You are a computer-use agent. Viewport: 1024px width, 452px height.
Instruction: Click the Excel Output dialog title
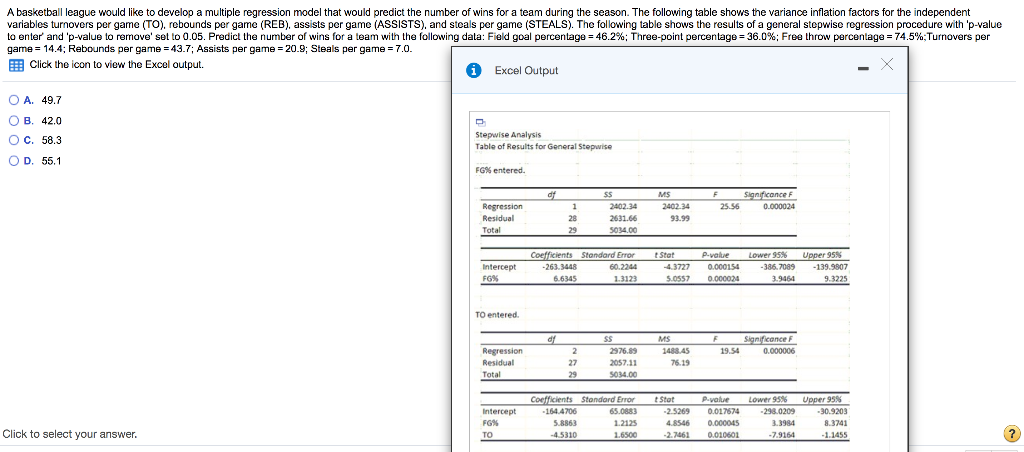click(526, 71)
